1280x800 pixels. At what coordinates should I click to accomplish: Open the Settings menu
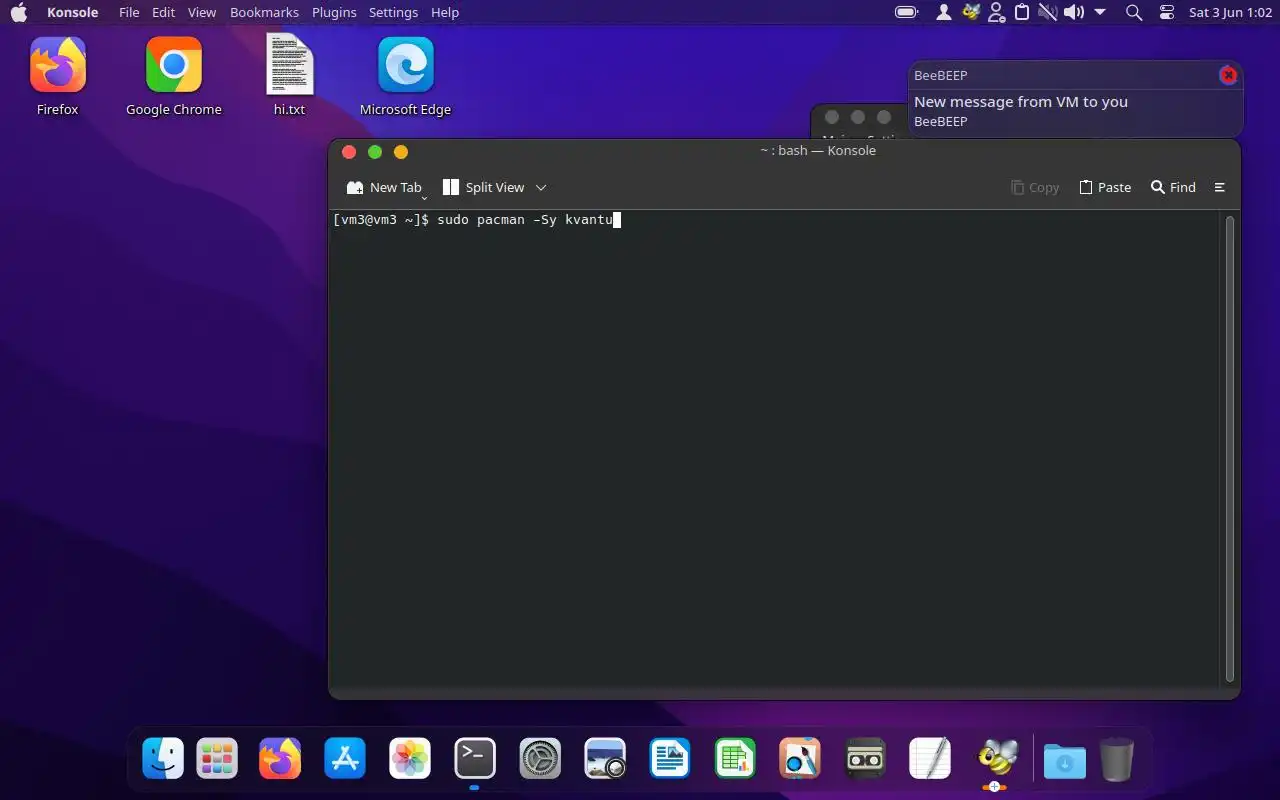coord(393,12)
